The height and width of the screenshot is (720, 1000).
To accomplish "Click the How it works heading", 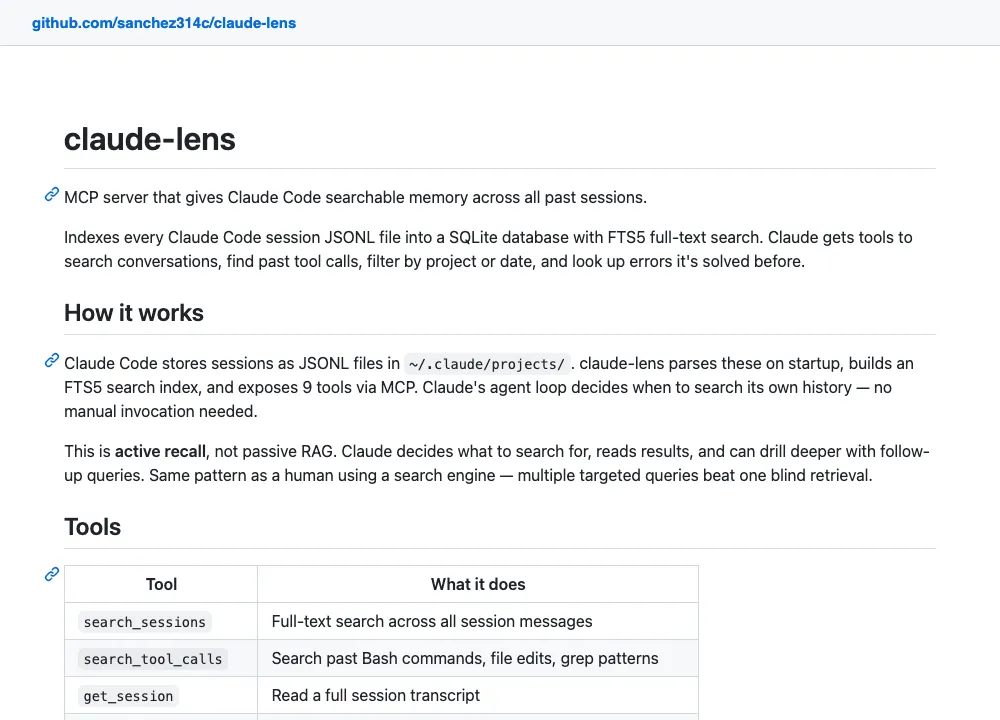I will pos(134,313).
